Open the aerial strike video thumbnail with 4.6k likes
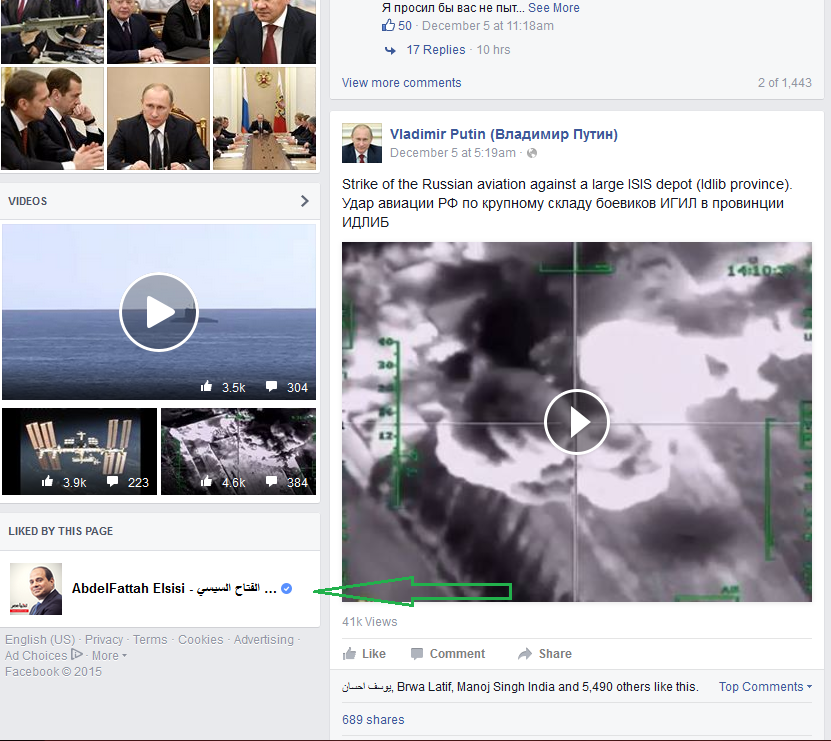Screen dimensions: 831x741 click(238, 451)
